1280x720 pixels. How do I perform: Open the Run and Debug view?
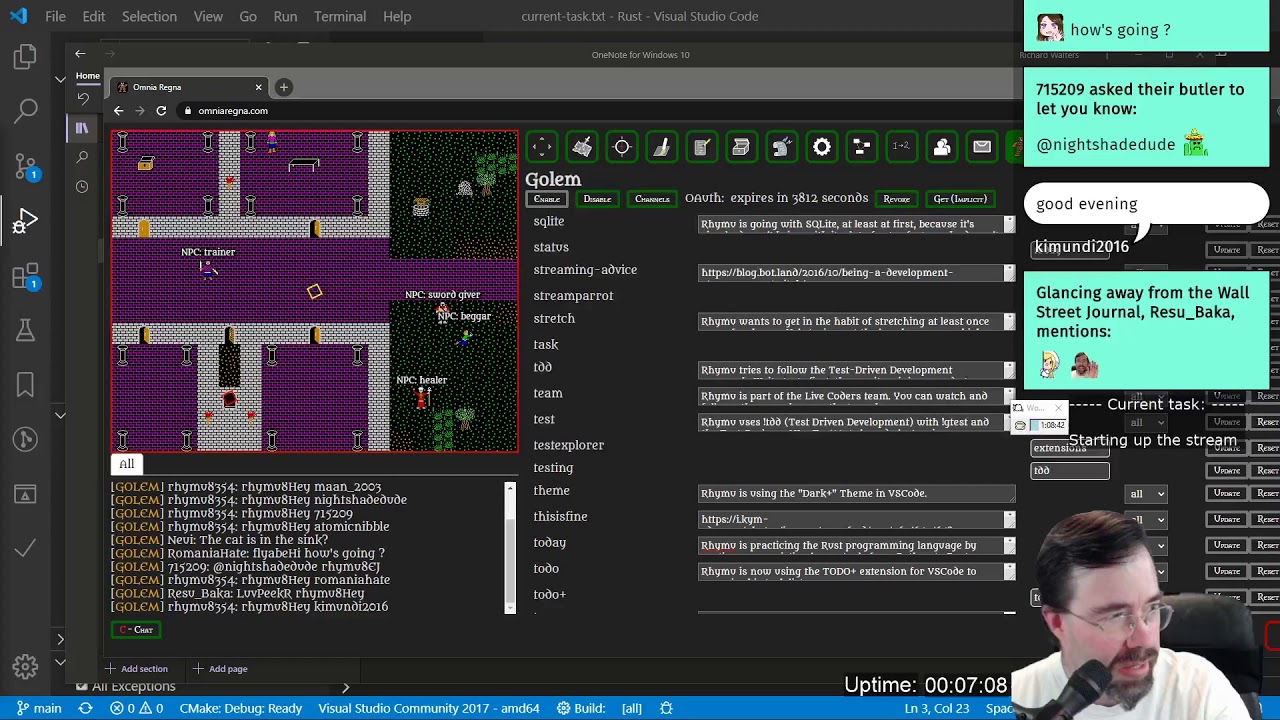[x=25, y=220]
